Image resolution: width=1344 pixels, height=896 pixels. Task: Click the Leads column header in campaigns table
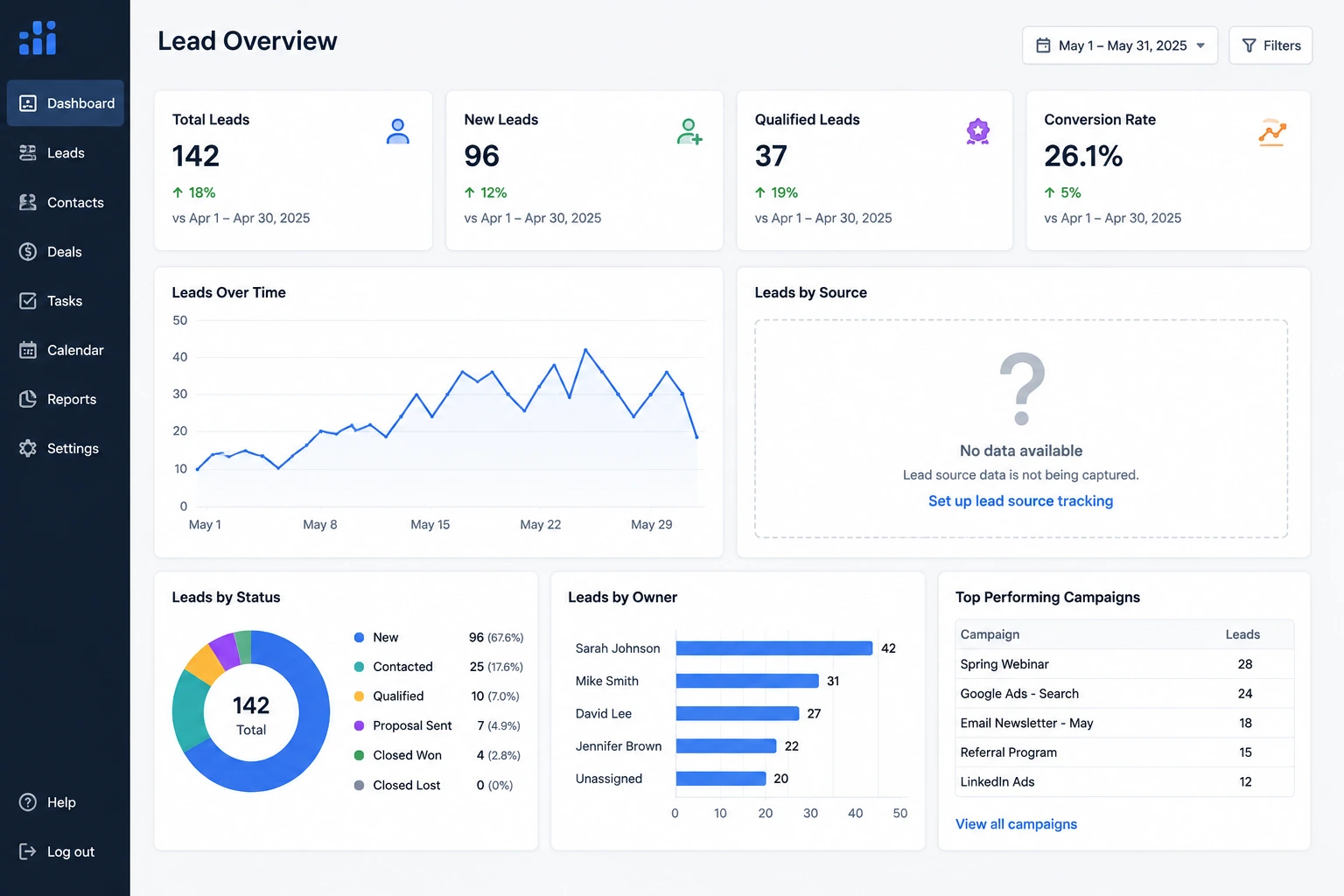[1242, 634]
